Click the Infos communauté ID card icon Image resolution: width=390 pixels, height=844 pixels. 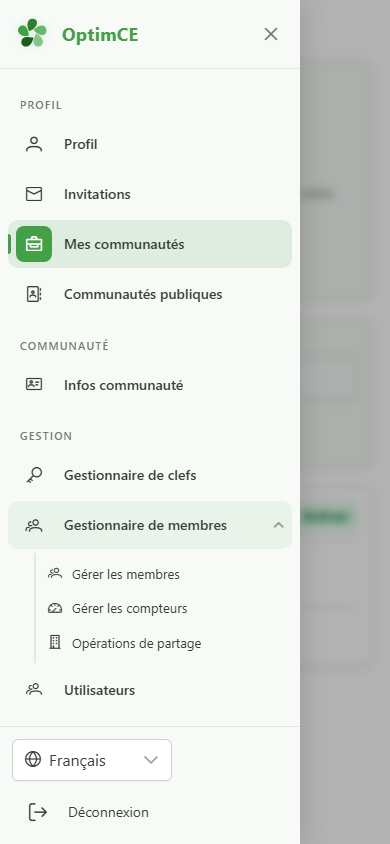click(x=34, y=384)
